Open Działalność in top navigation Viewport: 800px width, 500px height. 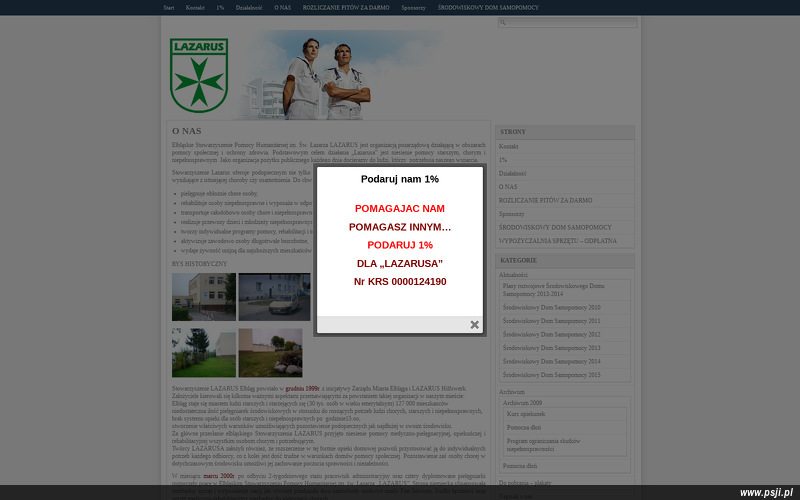click(249, 8)
